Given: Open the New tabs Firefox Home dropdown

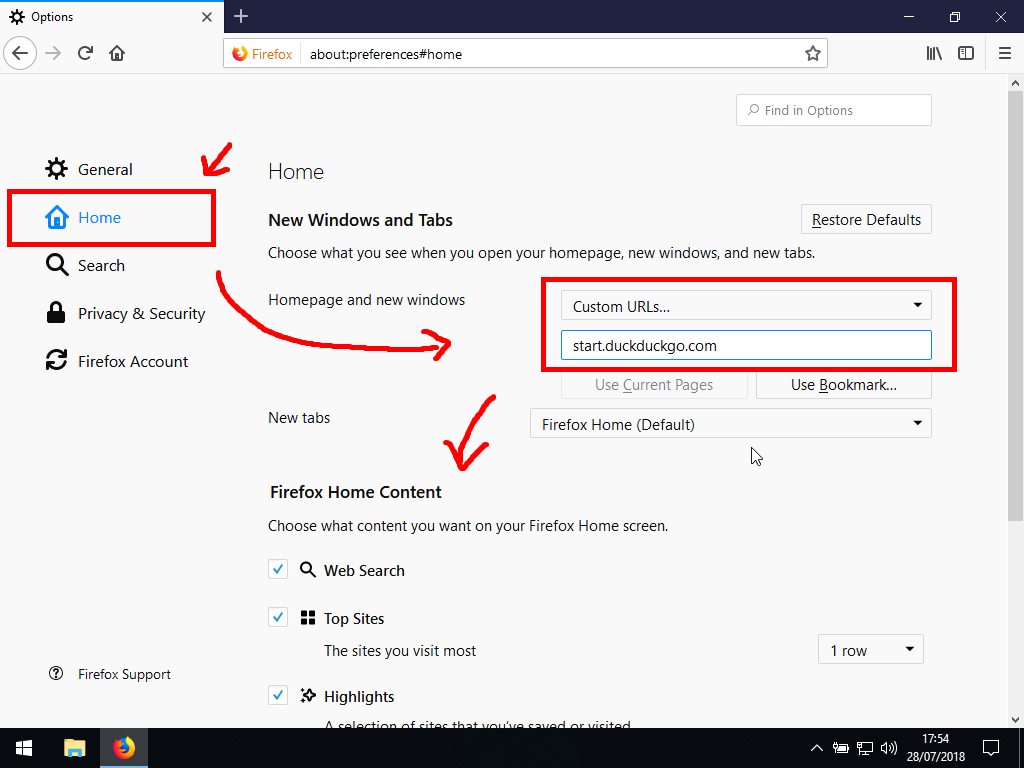Looking at the screenshot, I should (x=731, y=424).
